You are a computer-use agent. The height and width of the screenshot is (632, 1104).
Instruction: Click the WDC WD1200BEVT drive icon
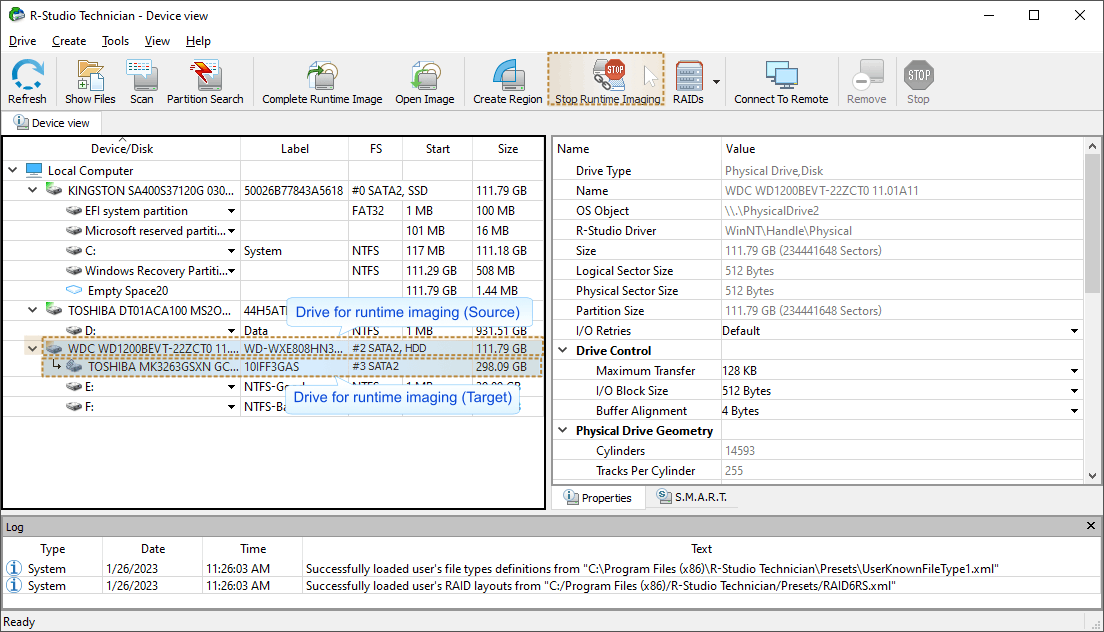click(54, 348)
